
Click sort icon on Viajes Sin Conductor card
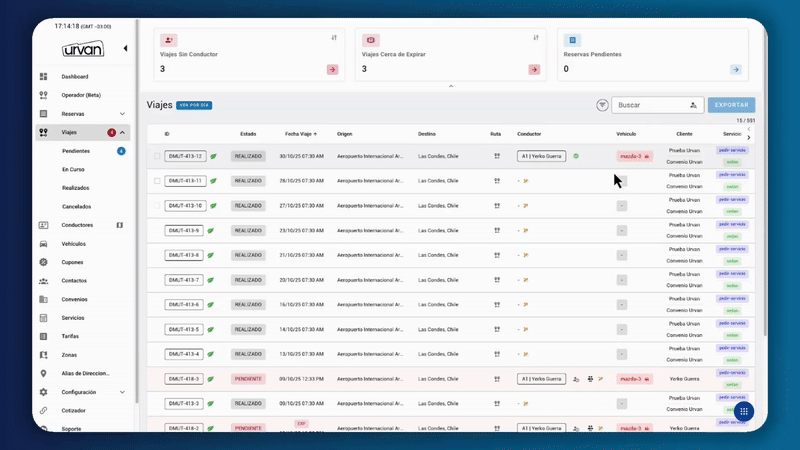[334, 38]
